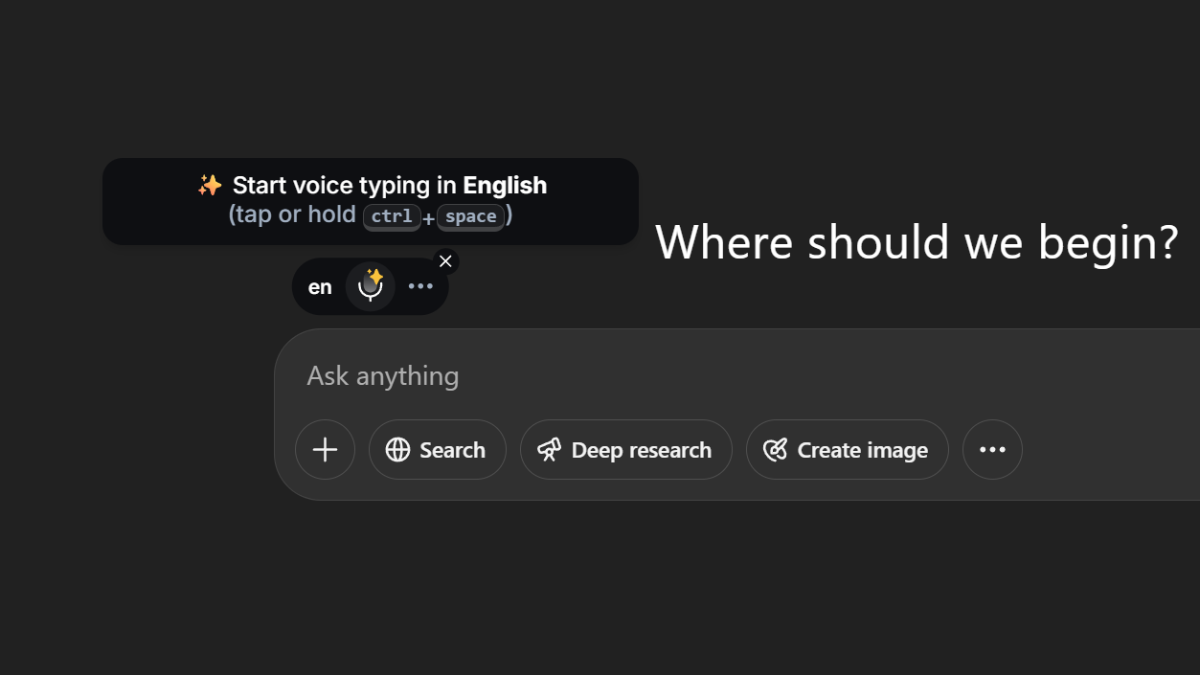Open voice widget three-dot options

[421, 287]
